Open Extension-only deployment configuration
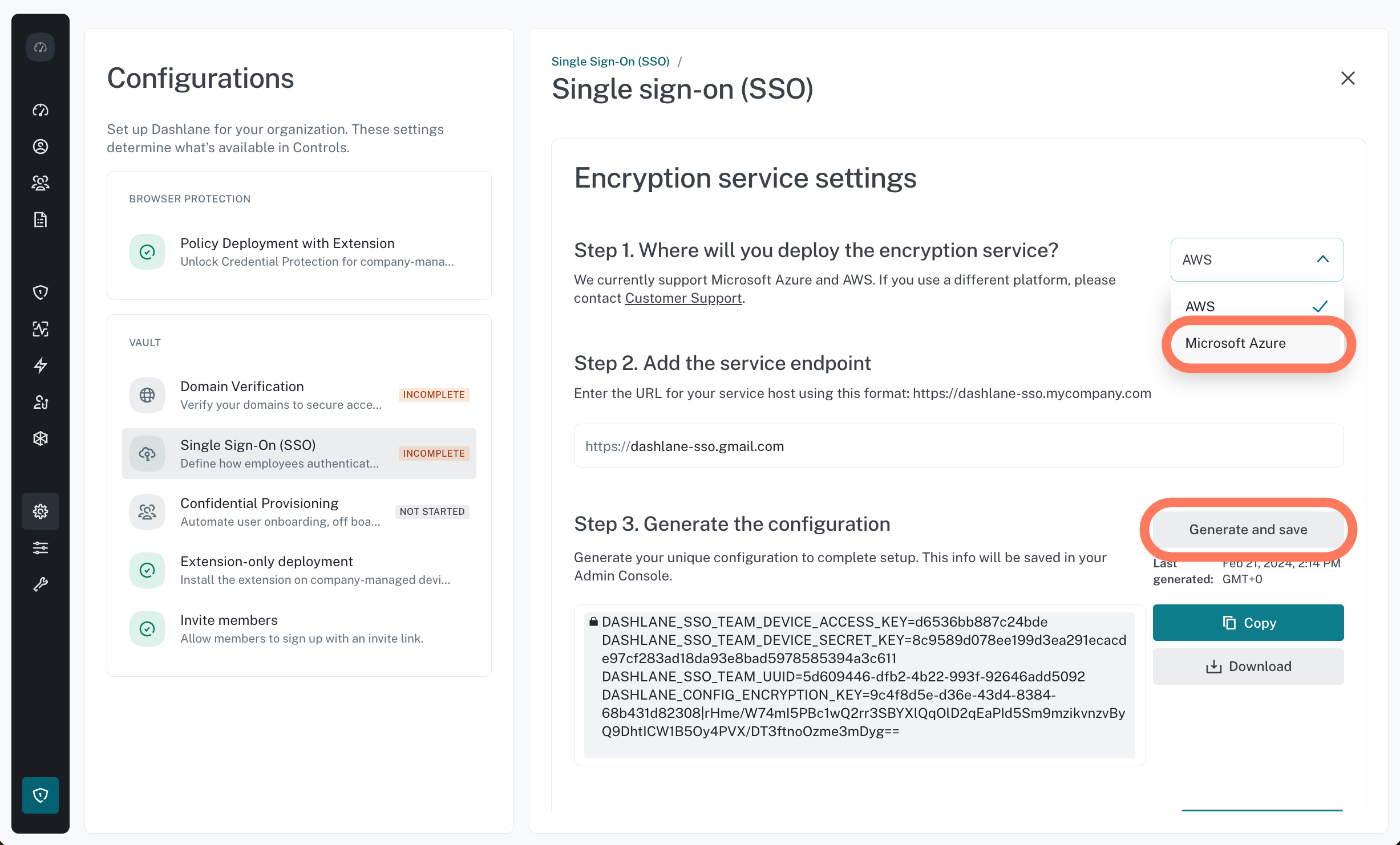 tap(299, 570)
